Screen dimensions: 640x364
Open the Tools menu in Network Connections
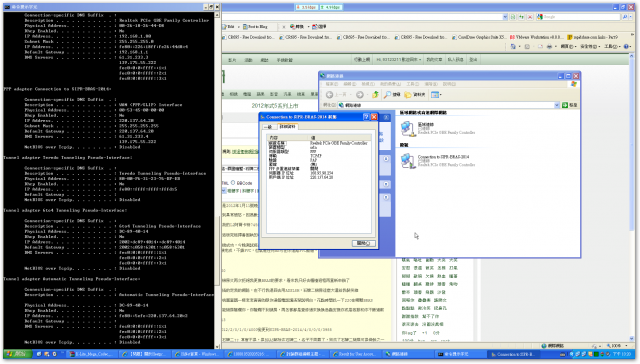[x=412, y=84]
